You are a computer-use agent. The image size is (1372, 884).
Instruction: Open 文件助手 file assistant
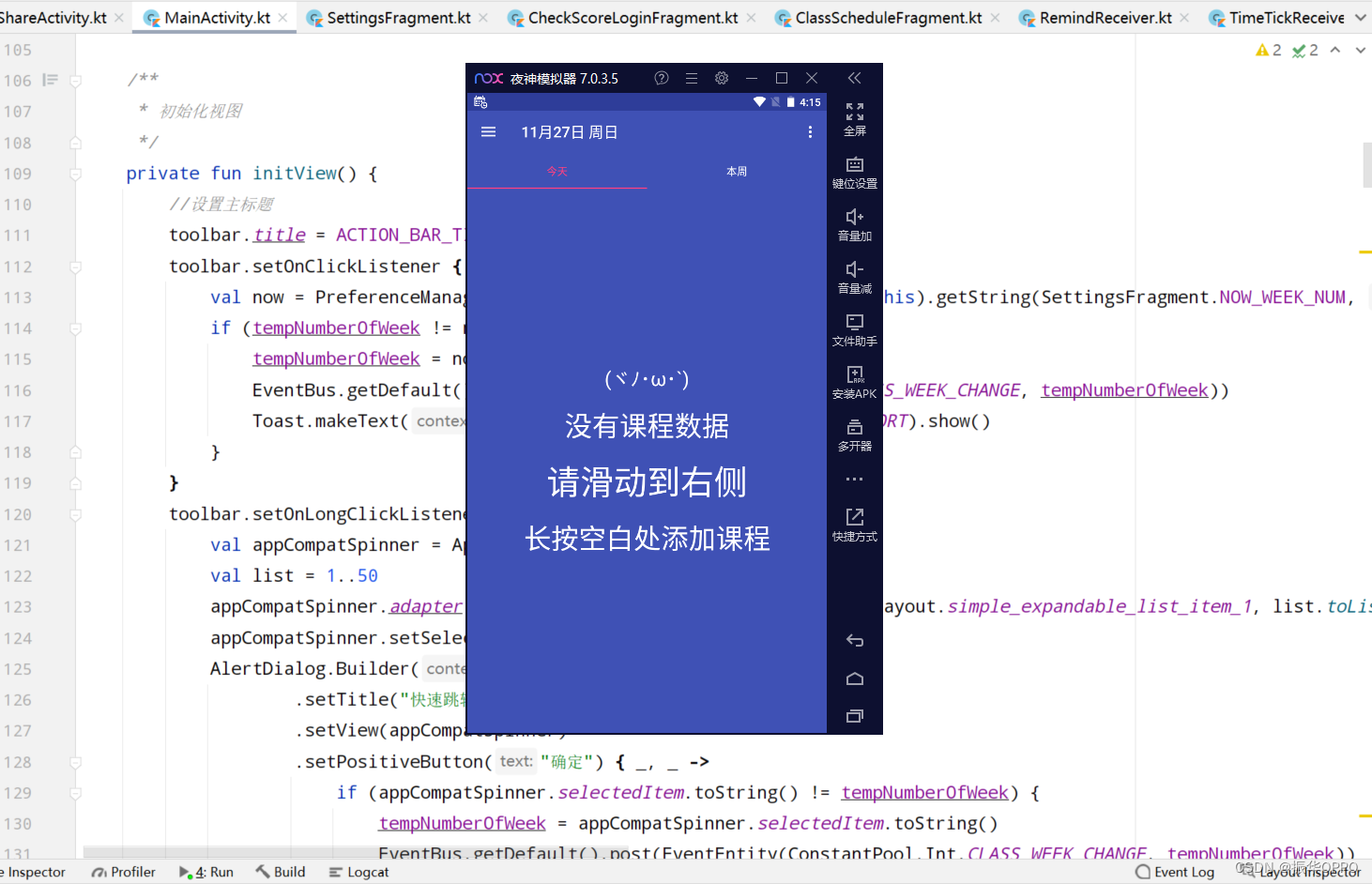click(855, 330)
